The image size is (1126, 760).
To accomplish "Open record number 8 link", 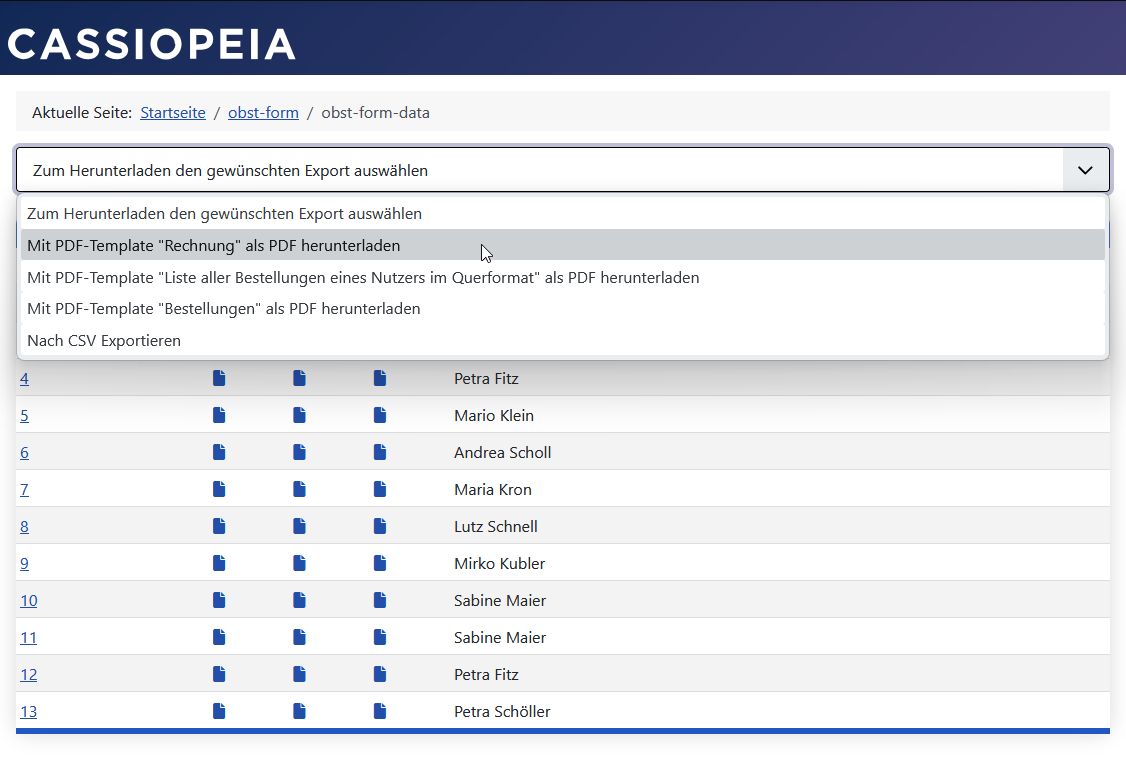I will pos(25,526).
